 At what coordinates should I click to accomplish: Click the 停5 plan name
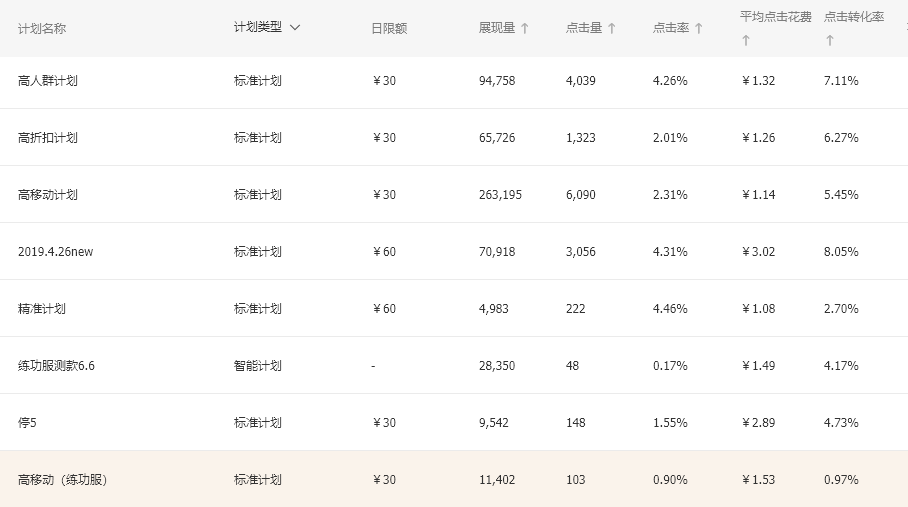coord(27,423)
